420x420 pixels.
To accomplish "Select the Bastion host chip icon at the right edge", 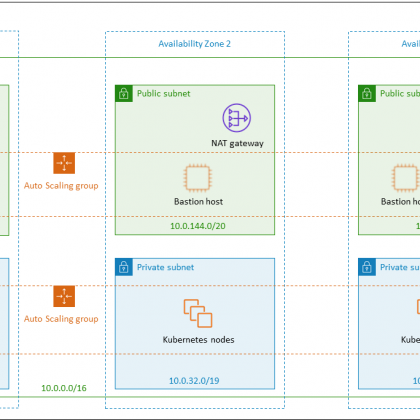I will tap(406, 178).
